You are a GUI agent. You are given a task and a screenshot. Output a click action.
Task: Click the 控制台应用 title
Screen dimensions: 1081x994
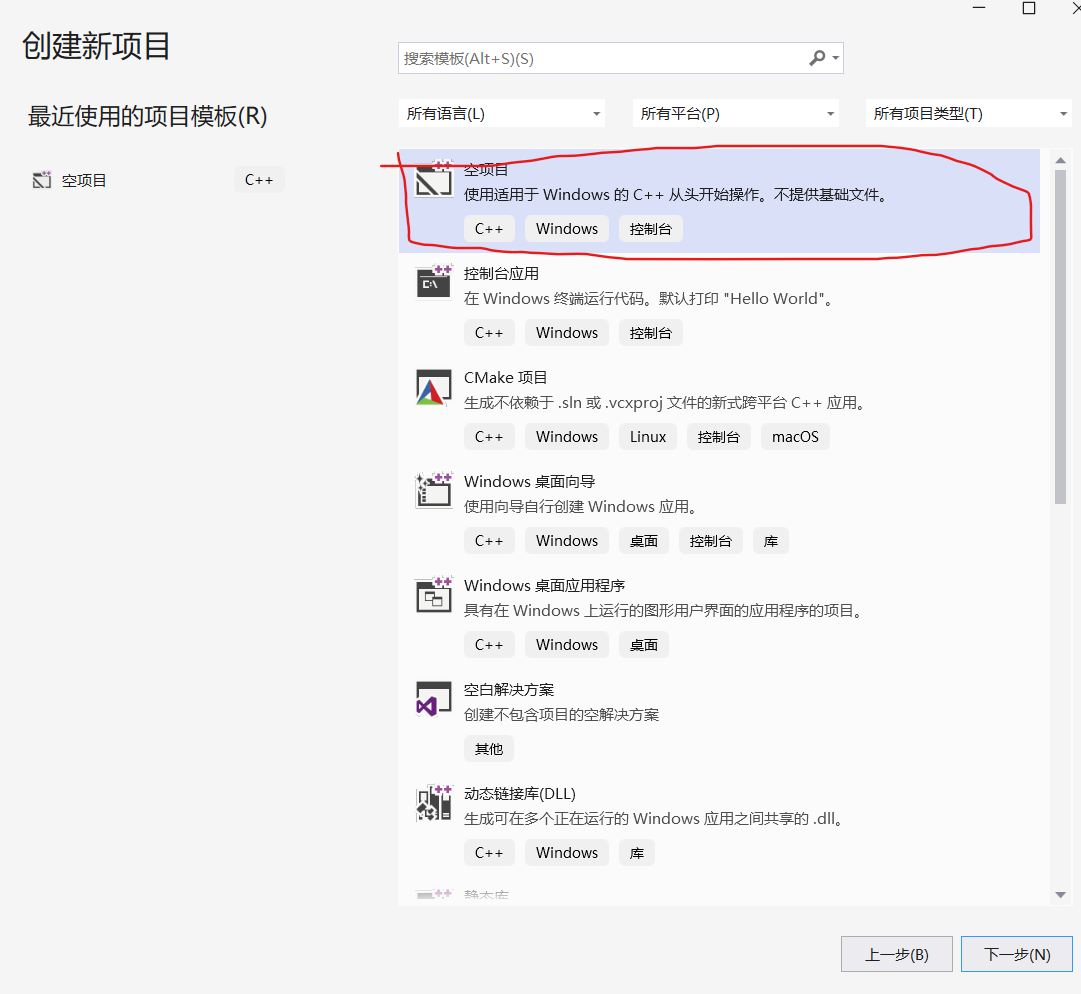coord(501,274)
